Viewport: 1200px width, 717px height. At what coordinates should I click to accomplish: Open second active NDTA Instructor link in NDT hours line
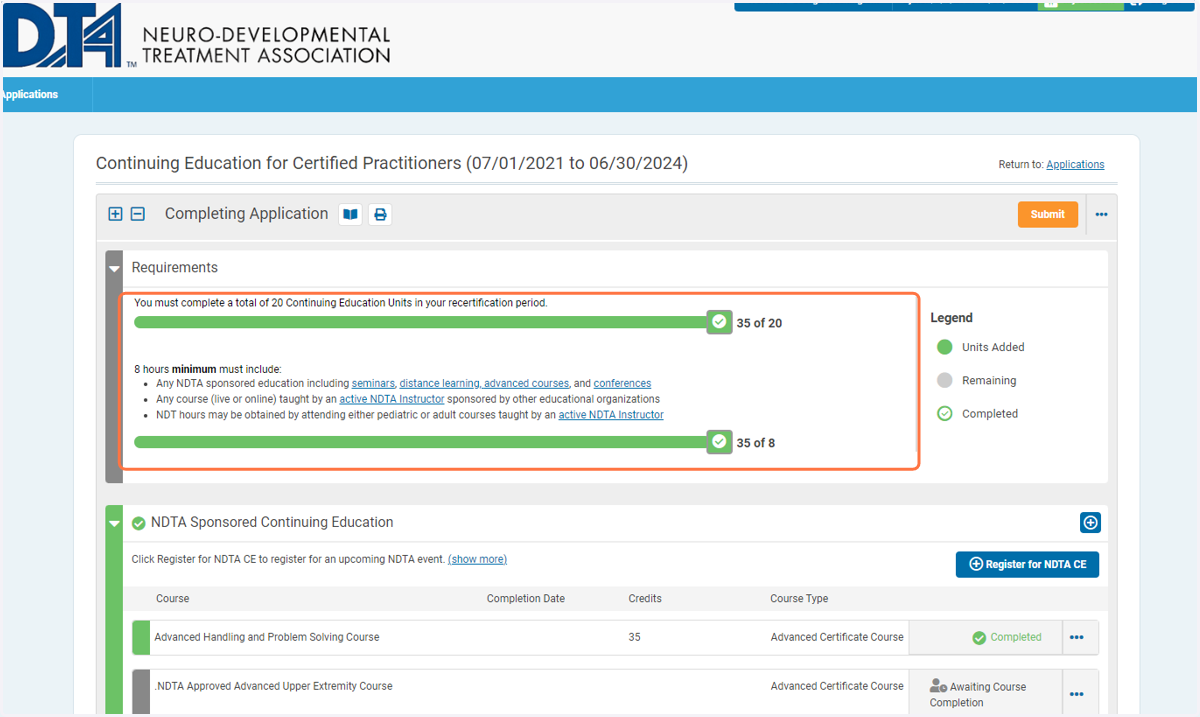[x=611, y=415]
